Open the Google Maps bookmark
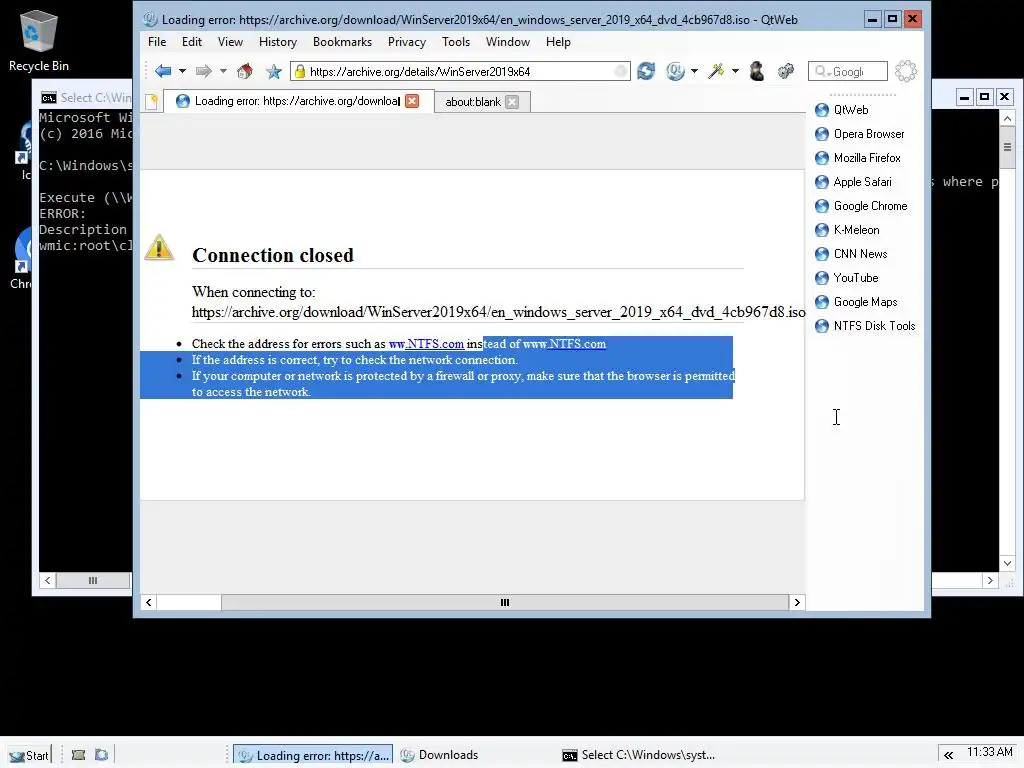Screen dimensions: 1024x768 [856, 302]
